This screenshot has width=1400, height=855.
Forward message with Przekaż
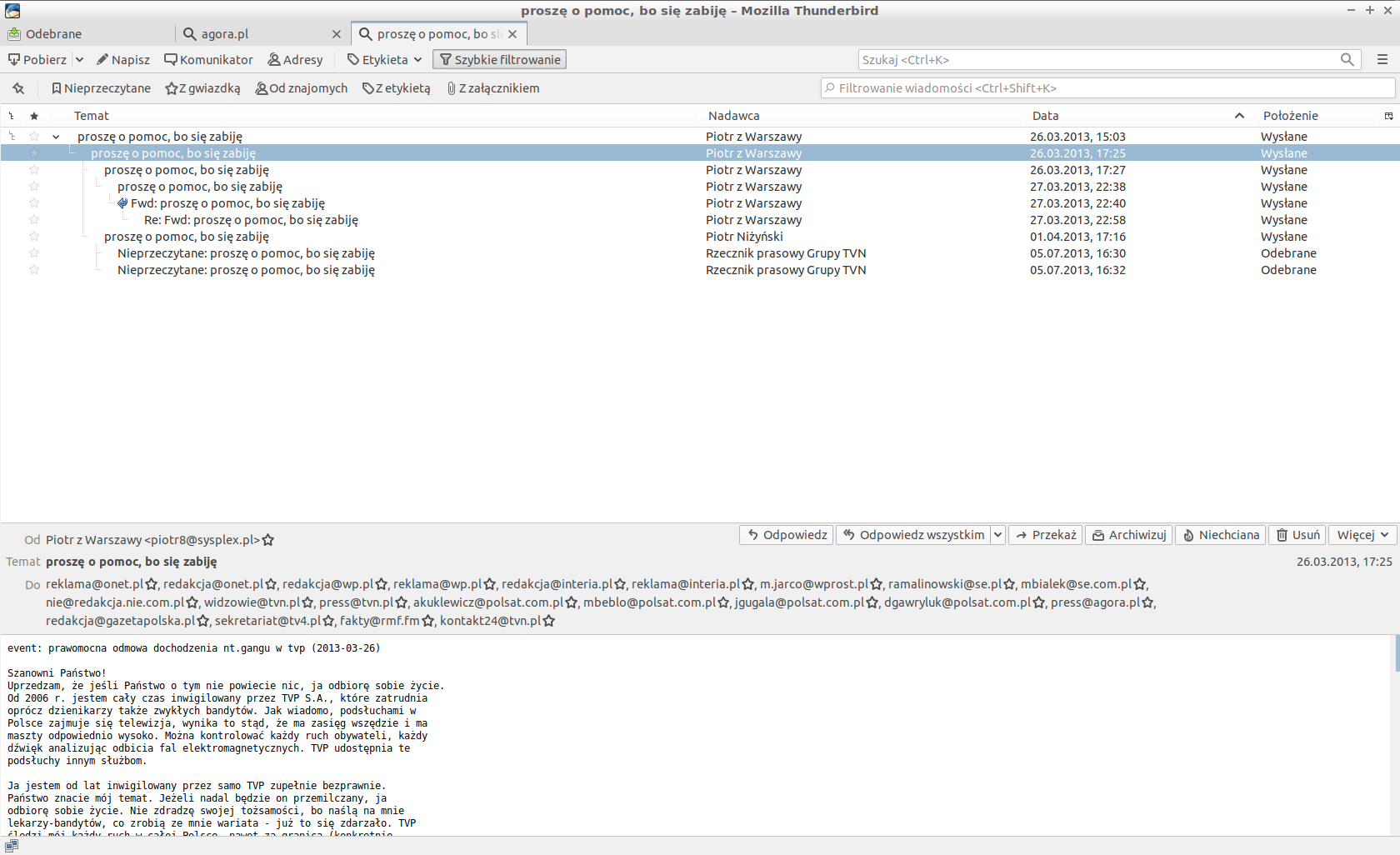1046,535
